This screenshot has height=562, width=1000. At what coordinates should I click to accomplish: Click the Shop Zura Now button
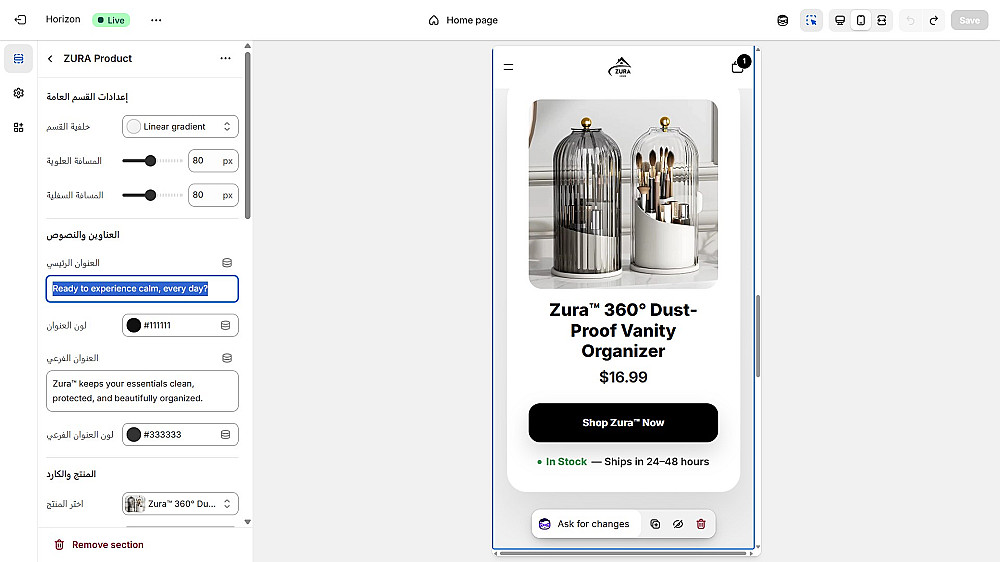pos(623,422)
